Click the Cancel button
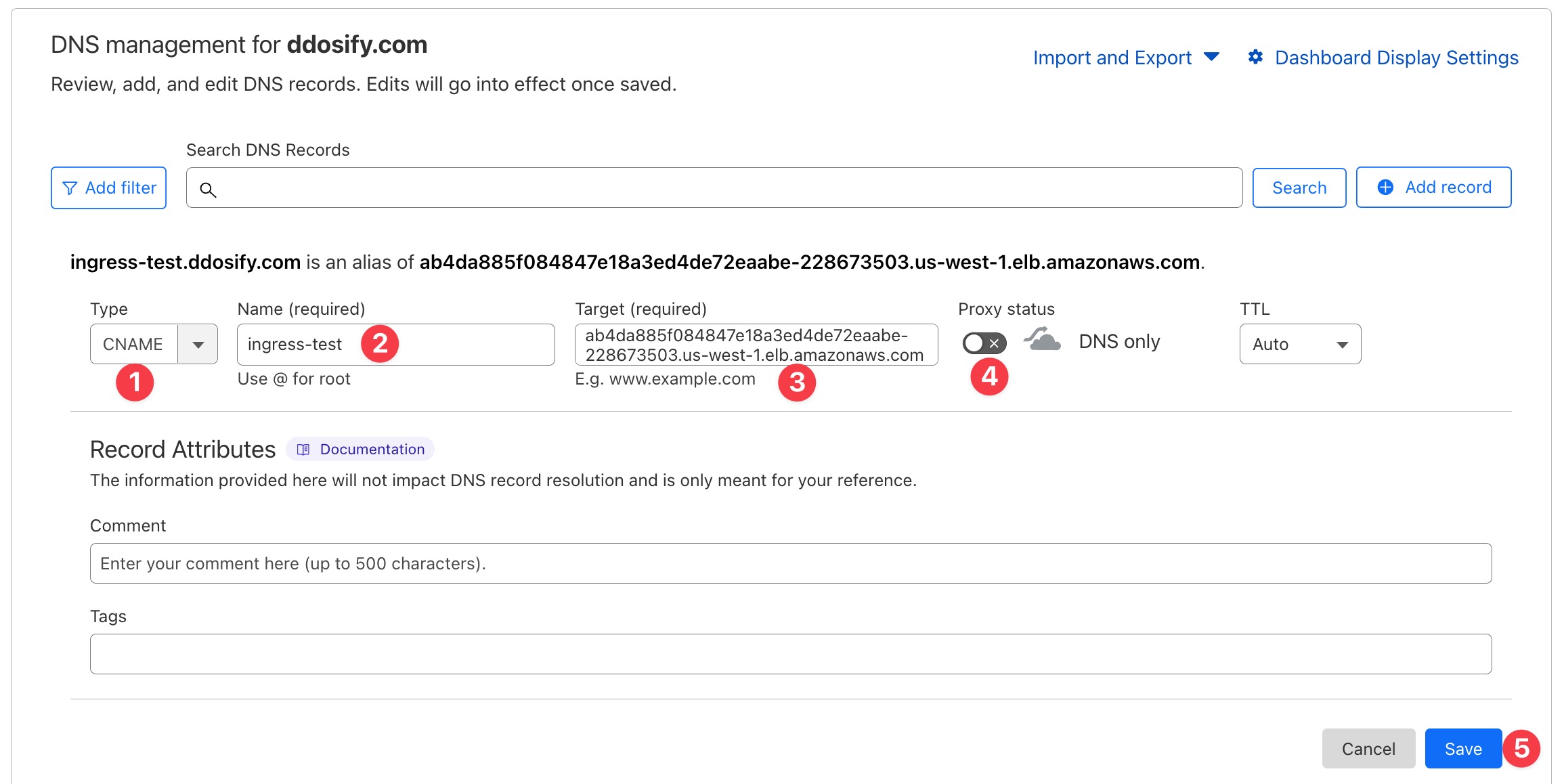This screenshot has width=1564, height=784. tap(1368, 749)
